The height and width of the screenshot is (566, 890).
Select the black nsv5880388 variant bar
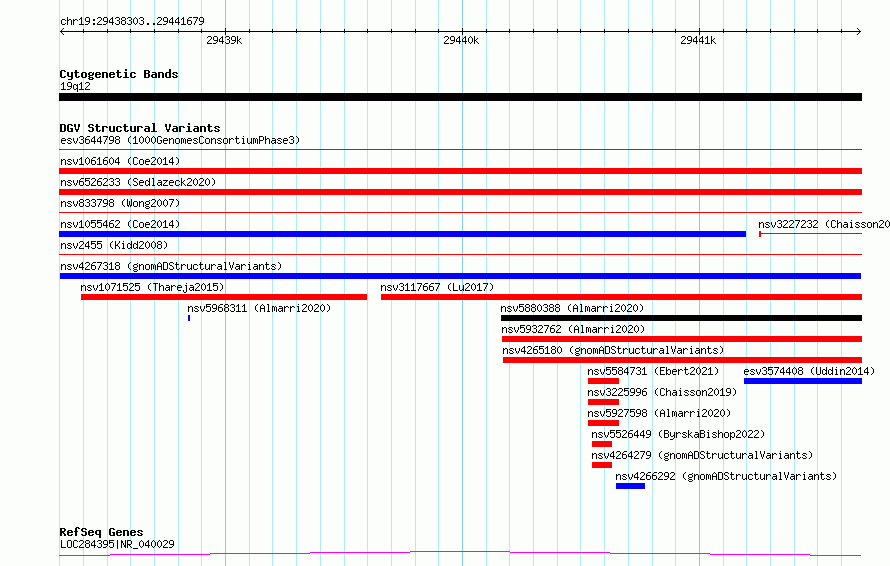(x=681, y=318)
